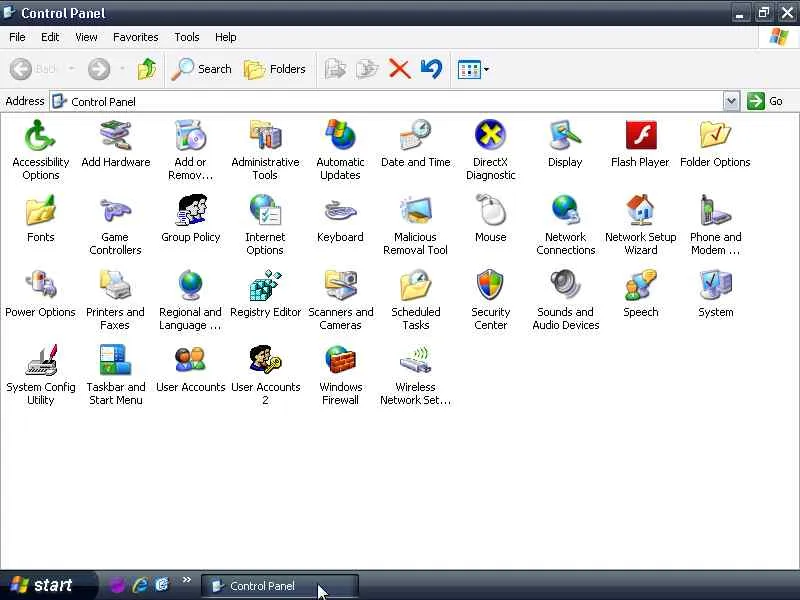Screen dimensions: 800x600
Task: Select the Display icon
Action: pos(565,135)
